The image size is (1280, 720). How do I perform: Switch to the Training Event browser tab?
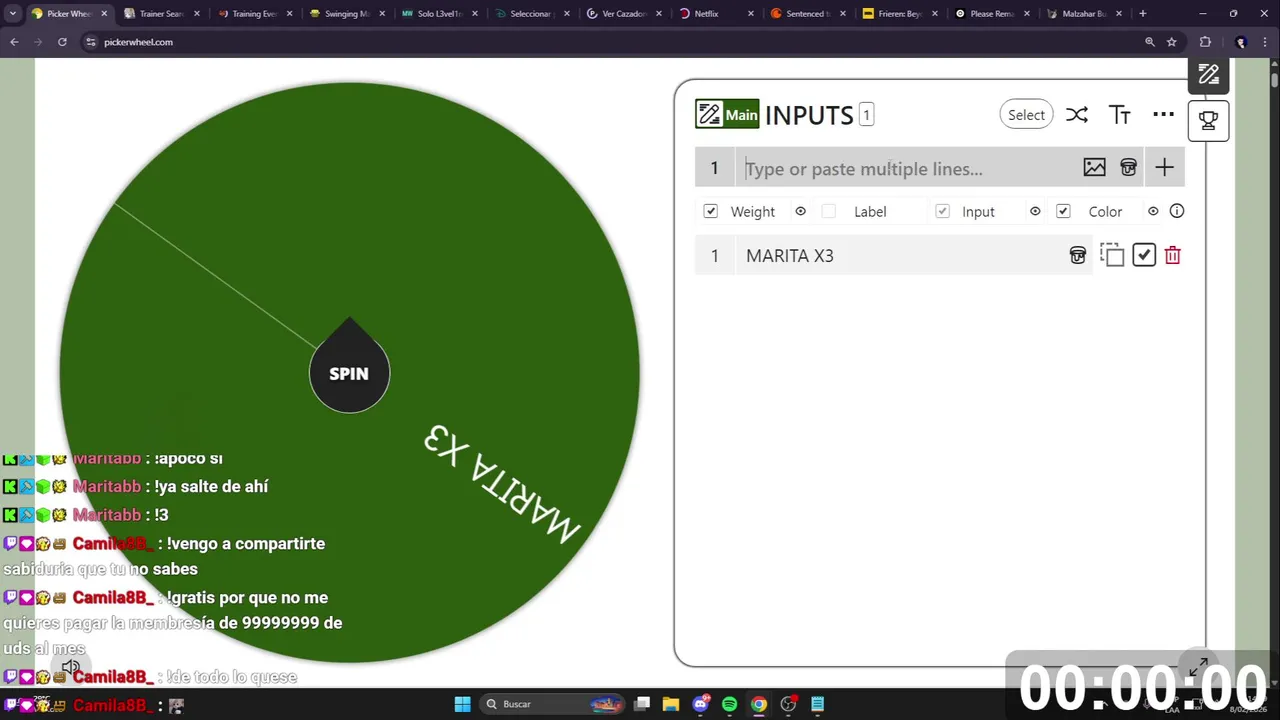(252, 14)
